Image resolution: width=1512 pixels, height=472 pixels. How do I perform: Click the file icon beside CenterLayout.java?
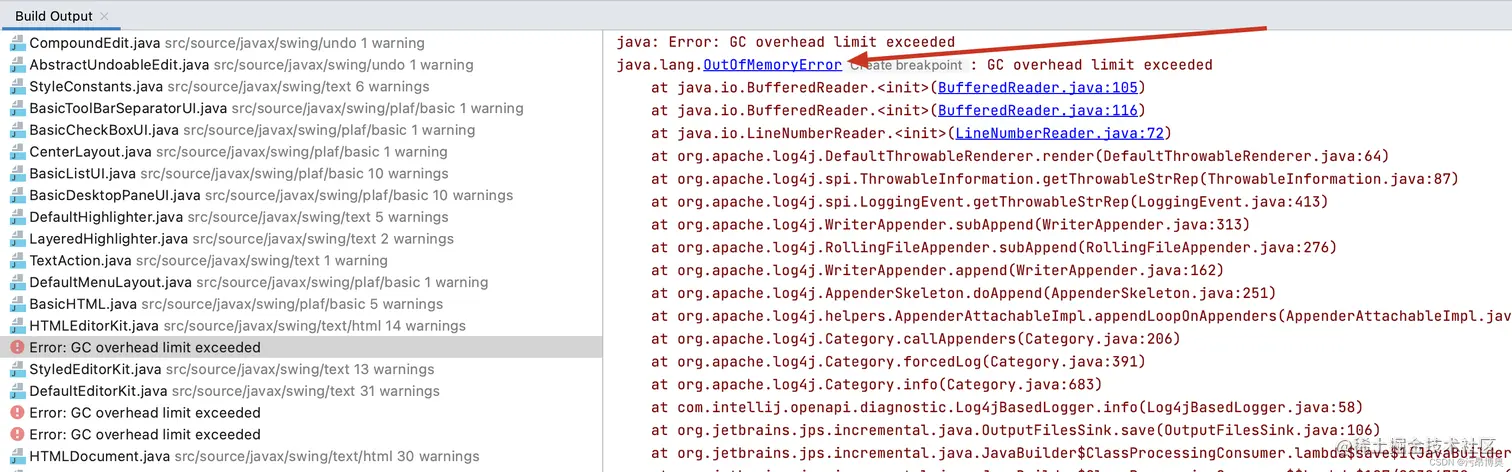point(17,152)
